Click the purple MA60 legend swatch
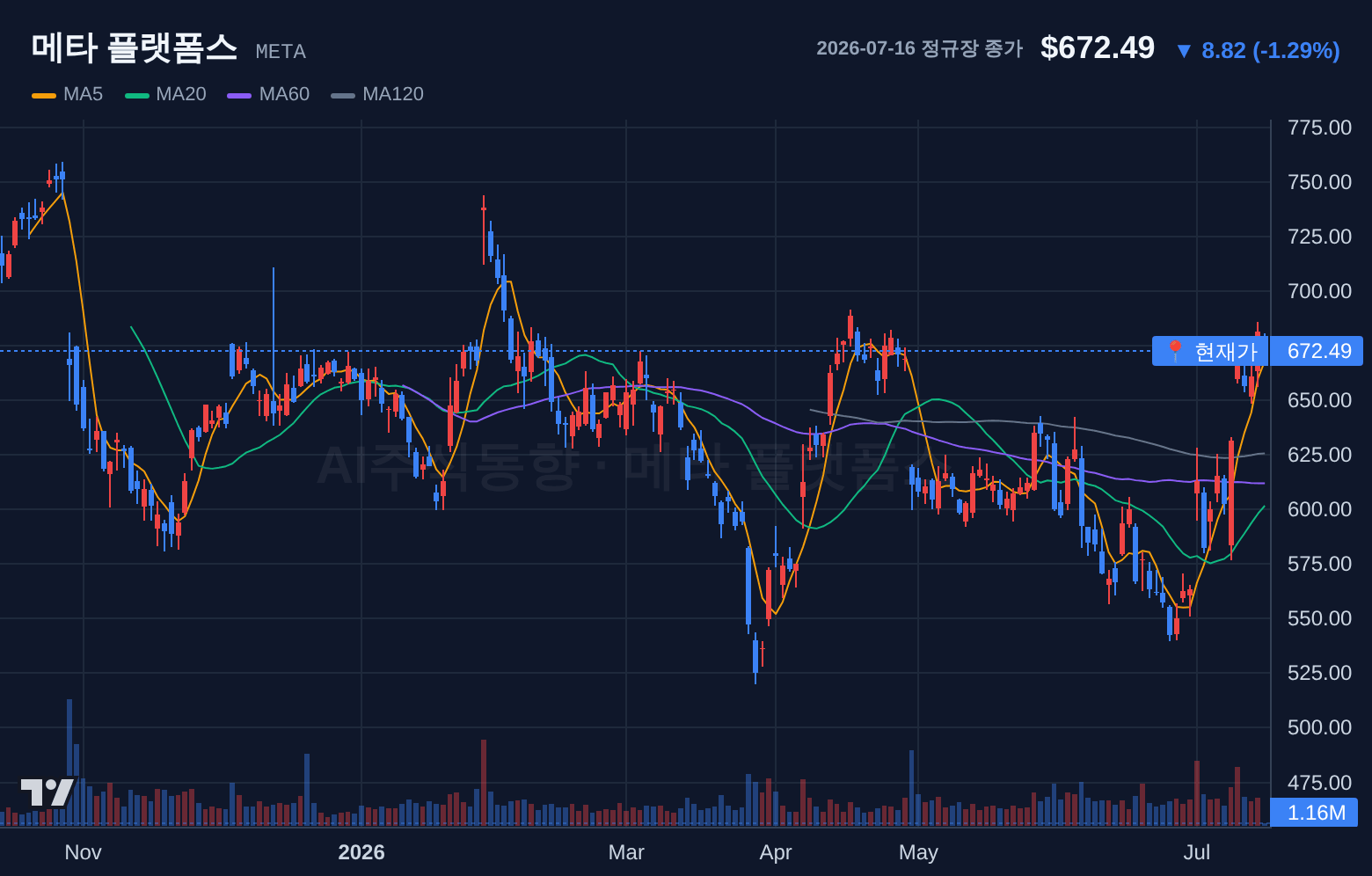This screenshot has height=876, width=1372. [239, 95]
